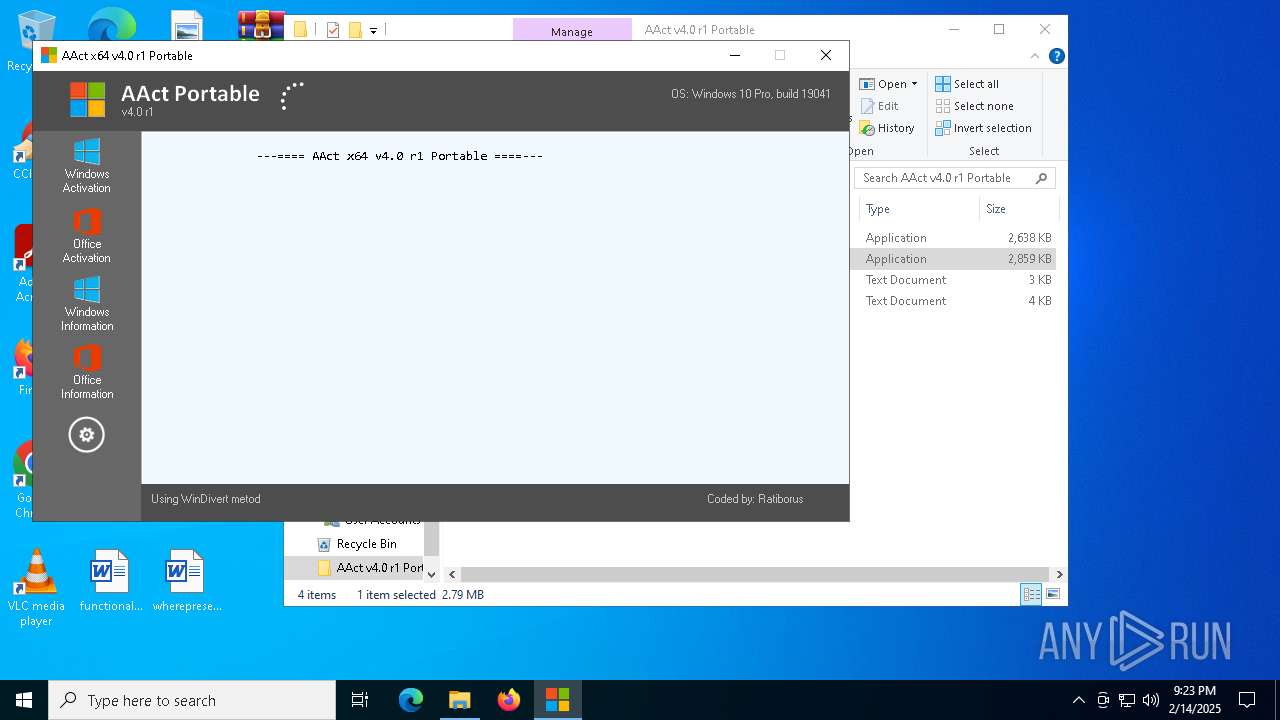The height and width of the screenshot is (720, 1280).
Task: Open volume control in system tray
Action: pyautogui.click(x=1151, y=700)
